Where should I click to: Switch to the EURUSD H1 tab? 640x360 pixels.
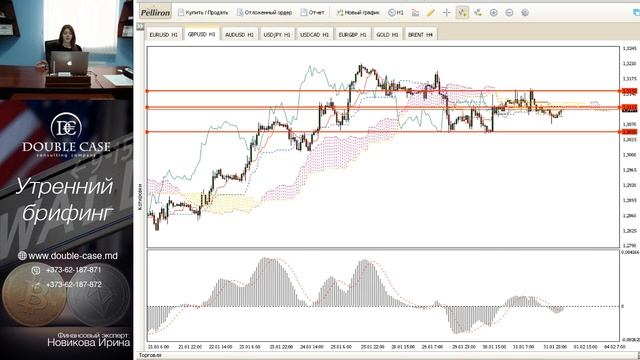pos(163,35)
